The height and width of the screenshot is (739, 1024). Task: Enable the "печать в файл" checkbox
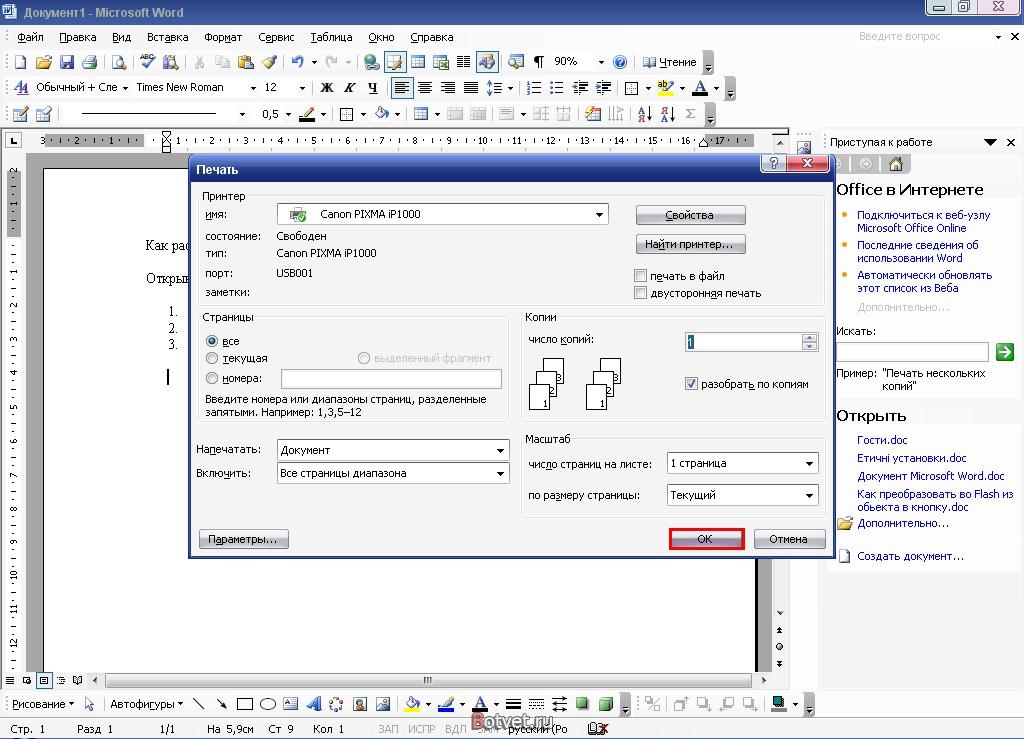[x=641, y=275]
